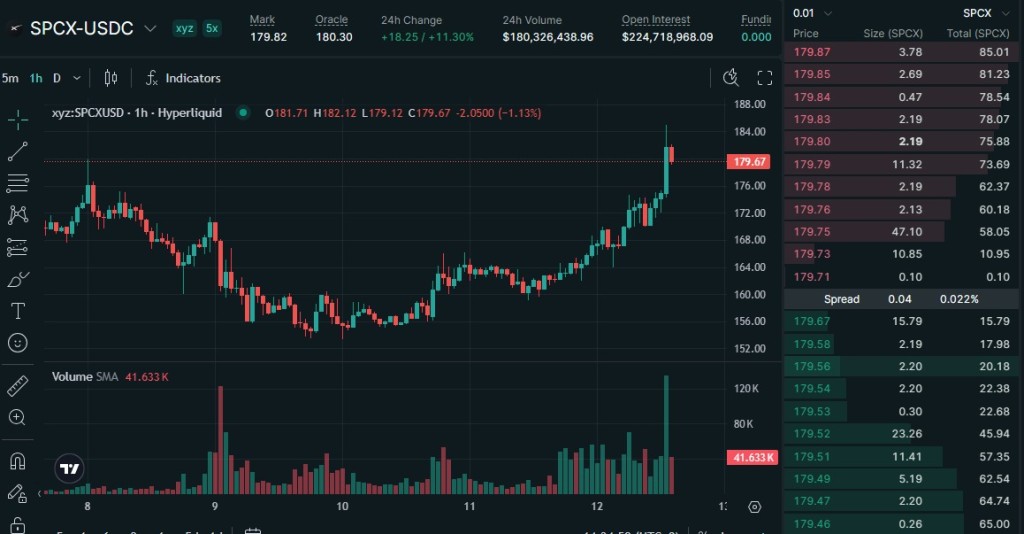Click the Open Interest label
1024x534 pixels.
point(656,20)
